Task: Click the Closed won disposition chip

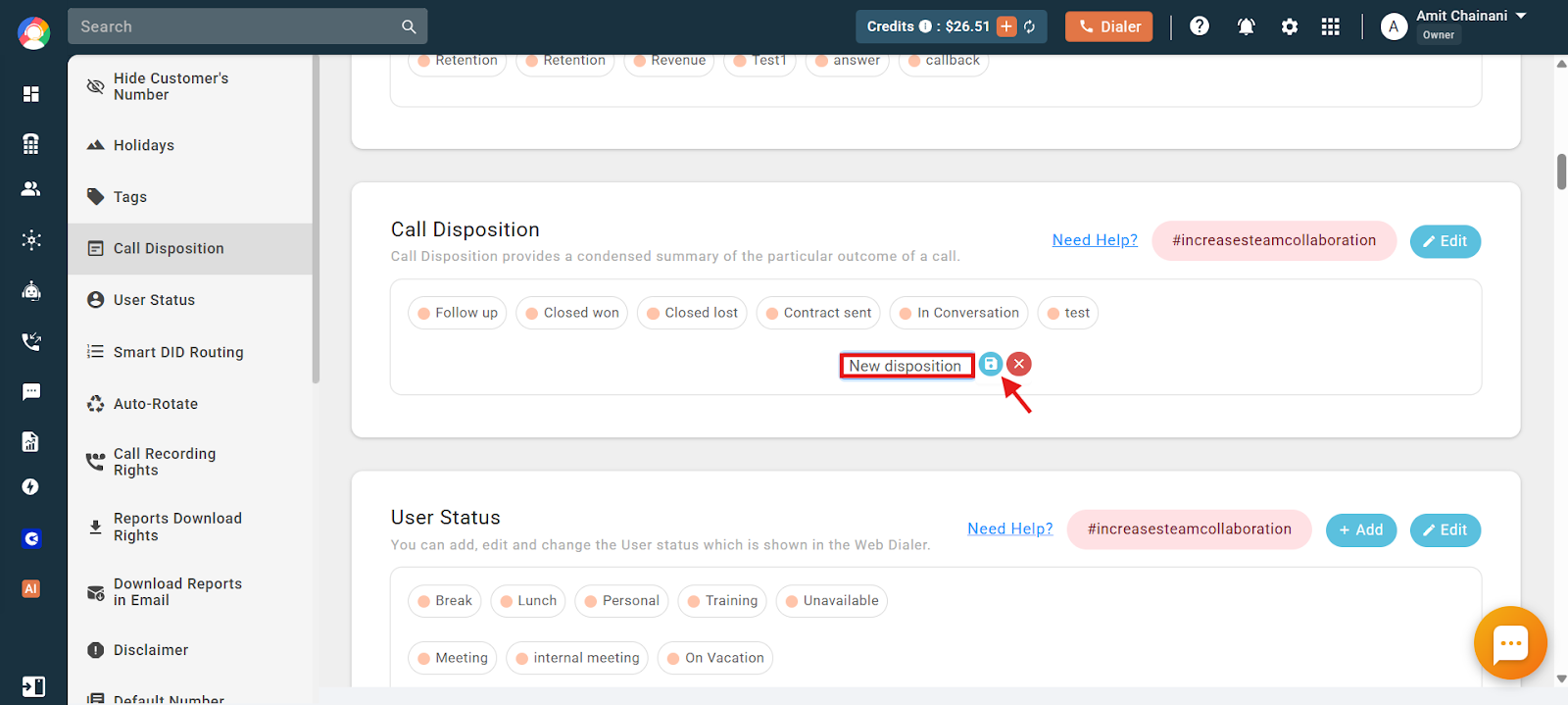Action: tap(572, 313)
